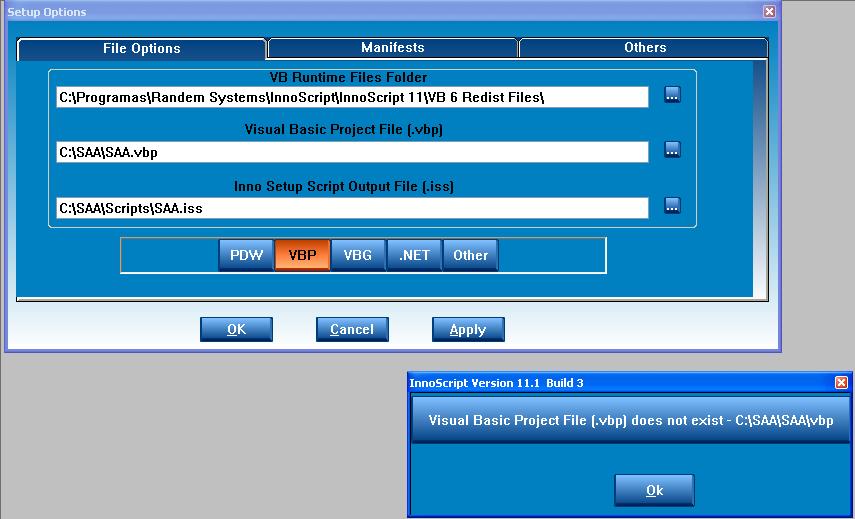Screen dimensions: 855x519
Task: Open the Manifests tab
Action: tap(393, 47)
